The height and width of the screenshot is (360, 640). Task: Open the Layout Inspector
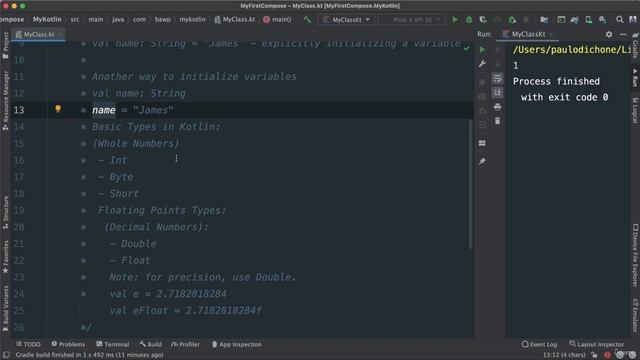click(596, 344)
